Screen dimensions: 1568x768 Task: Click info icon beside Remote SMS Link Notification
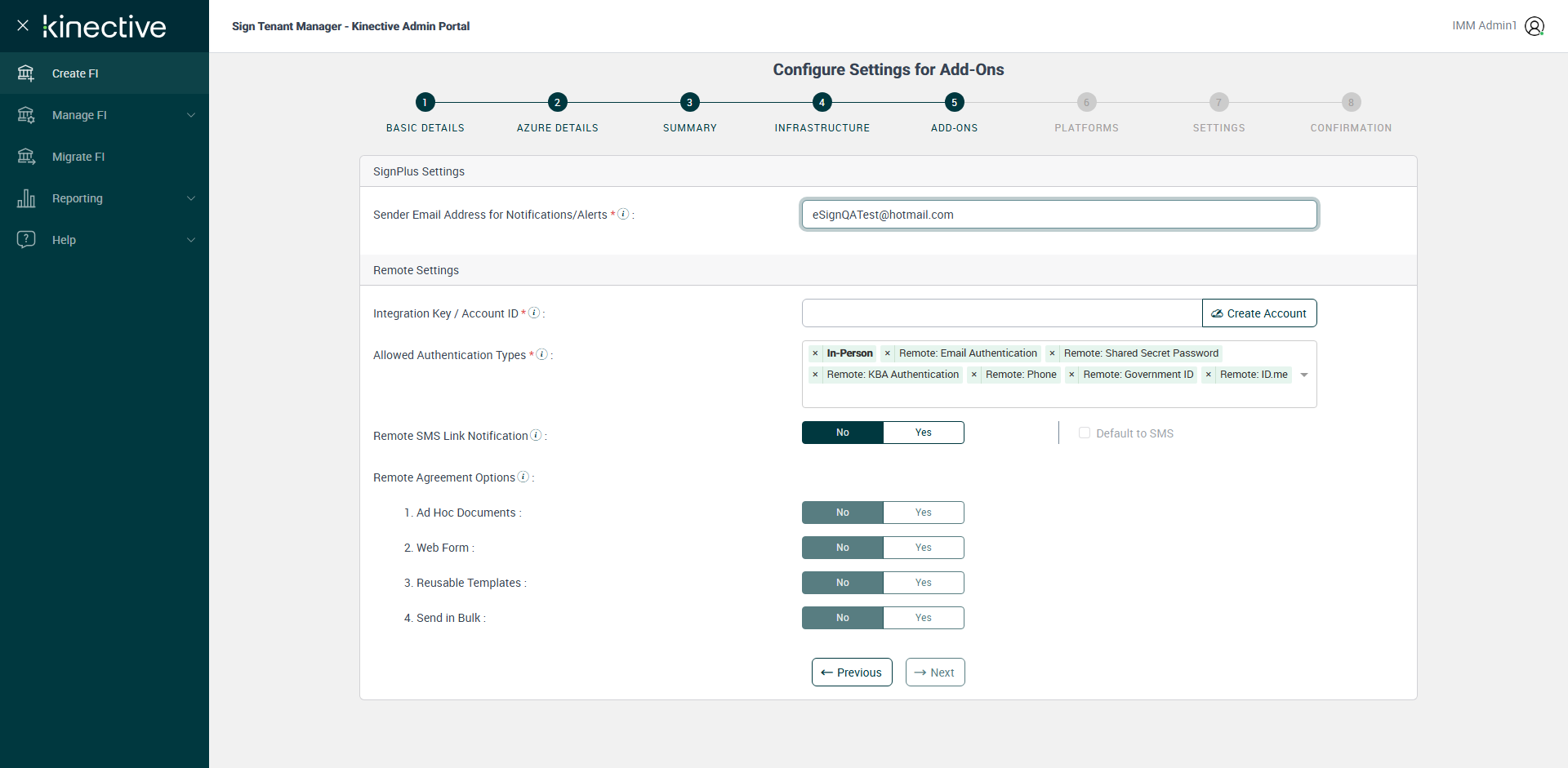[536, 435]
